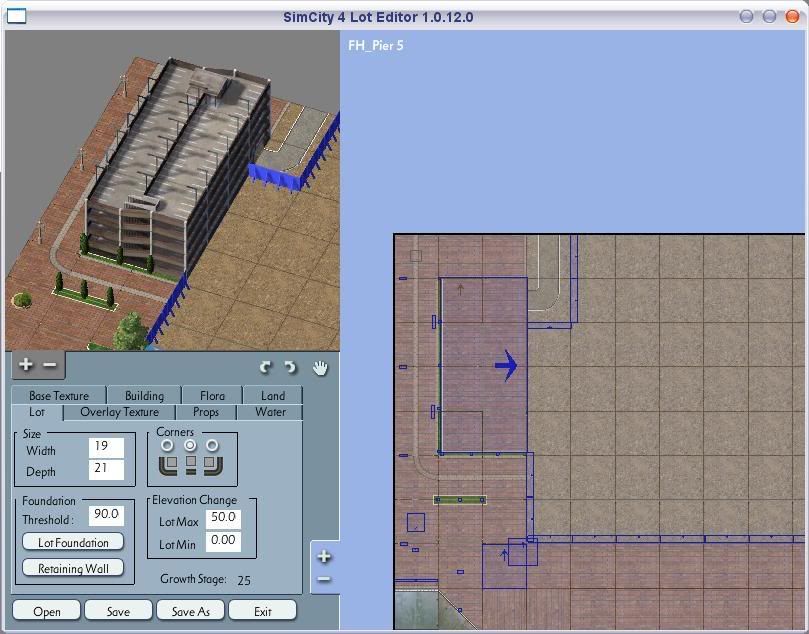Zoom out the 2D lot plan with minus icon
The width and height of the screenshot is (809, 634).
324,579
